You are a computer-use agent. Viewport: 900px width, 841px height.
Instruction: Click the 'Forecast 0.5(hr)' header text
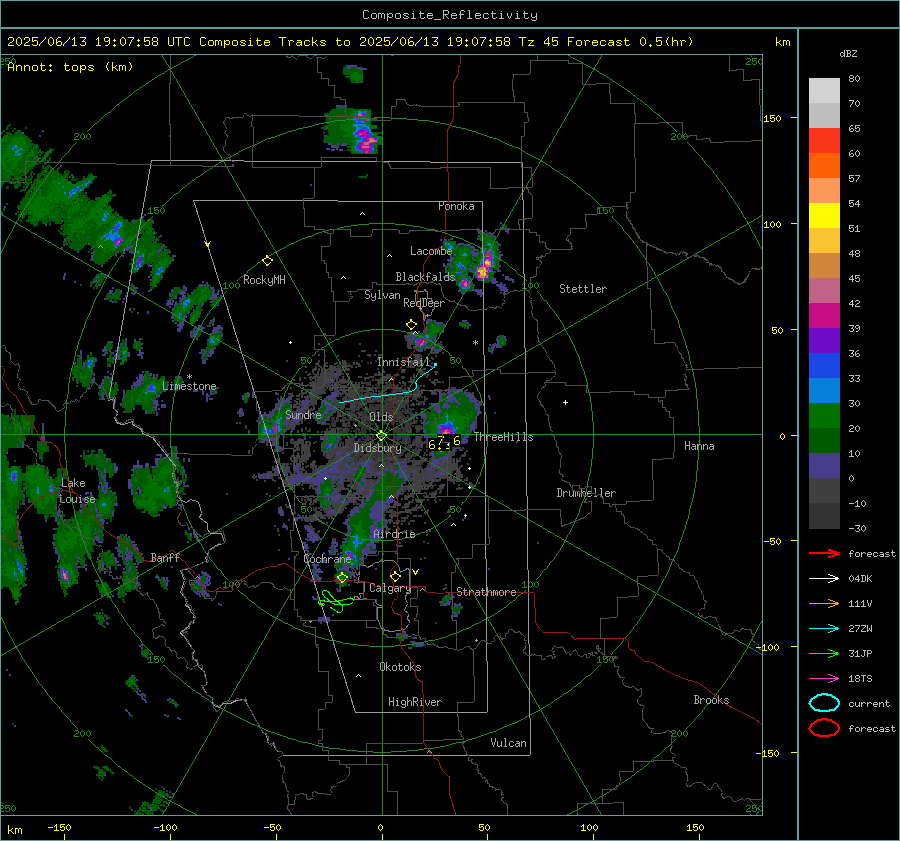pos(630,42)
